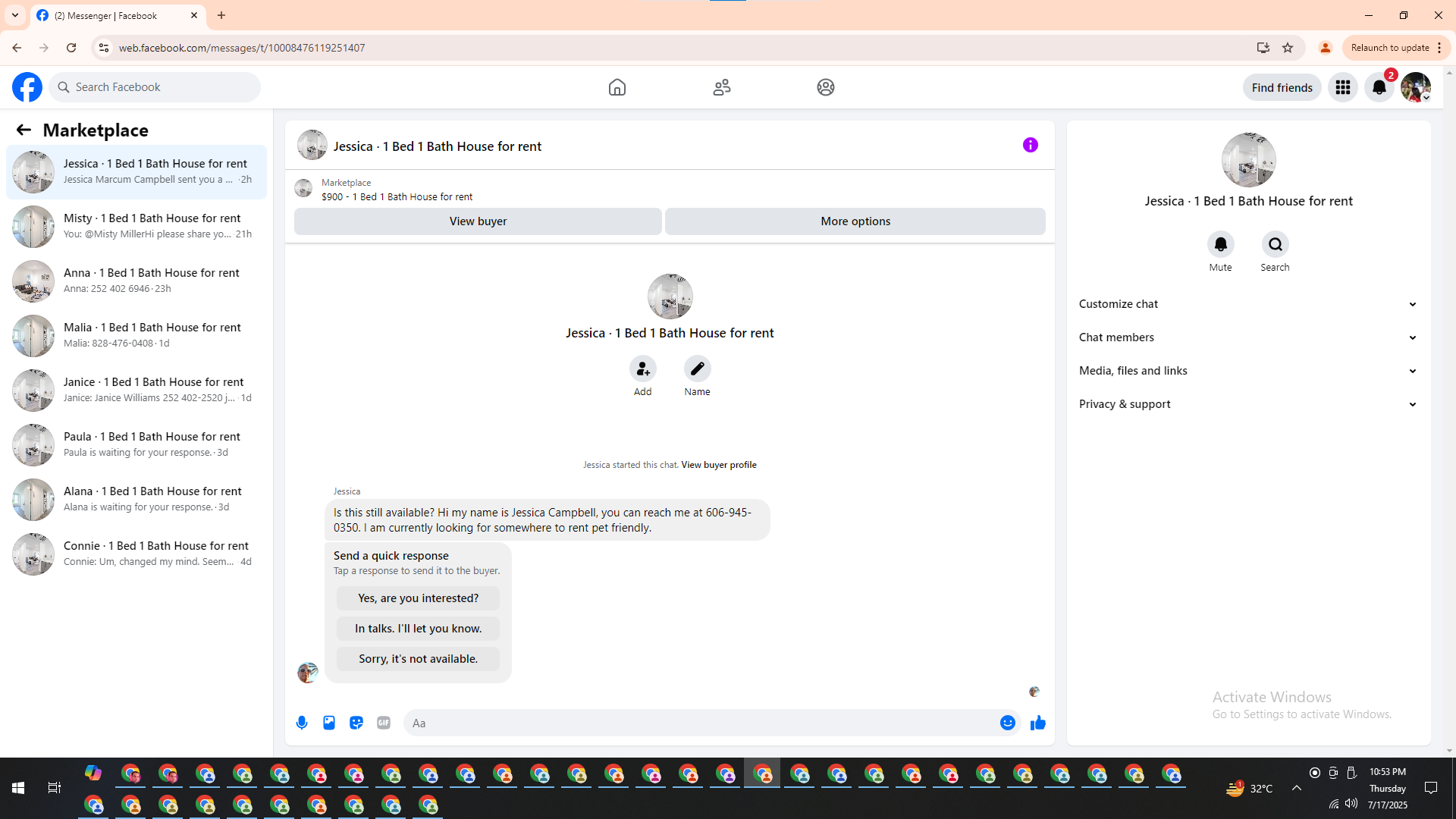Image resolution: width=1456 pixels, height=819 pixels.
Task: Click Relaunch to update button
Action: pyautogui.click(x=1396, y=48)
